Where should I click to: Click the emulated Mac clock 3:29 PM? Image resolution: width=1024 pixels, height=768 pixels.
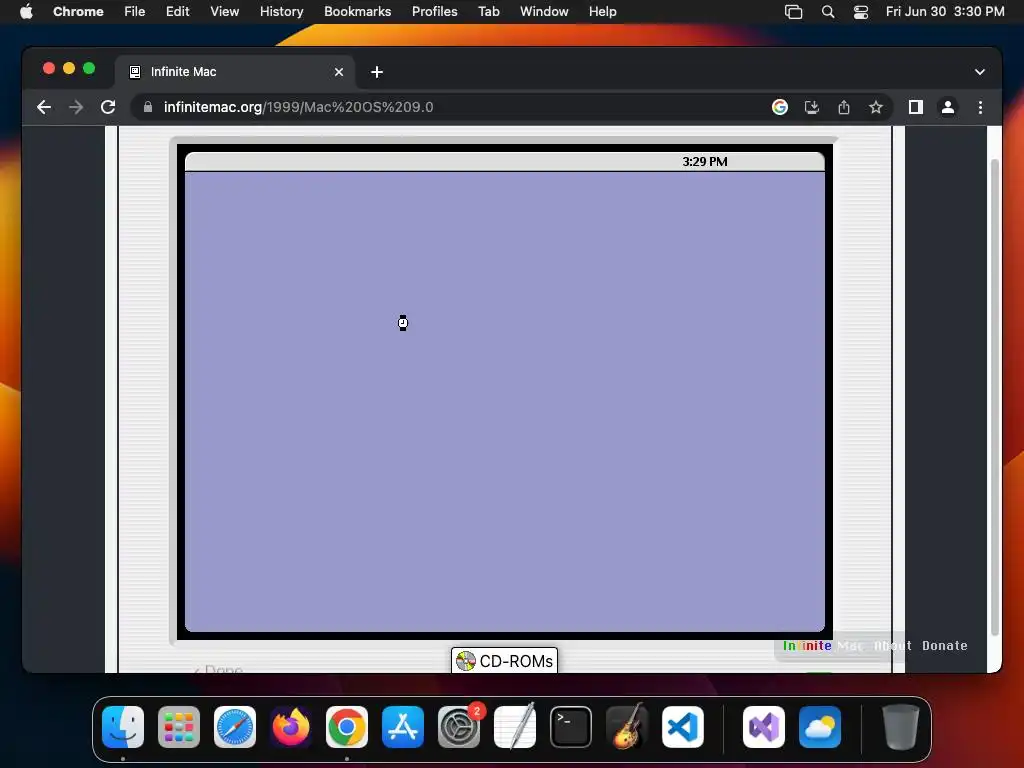705,161
